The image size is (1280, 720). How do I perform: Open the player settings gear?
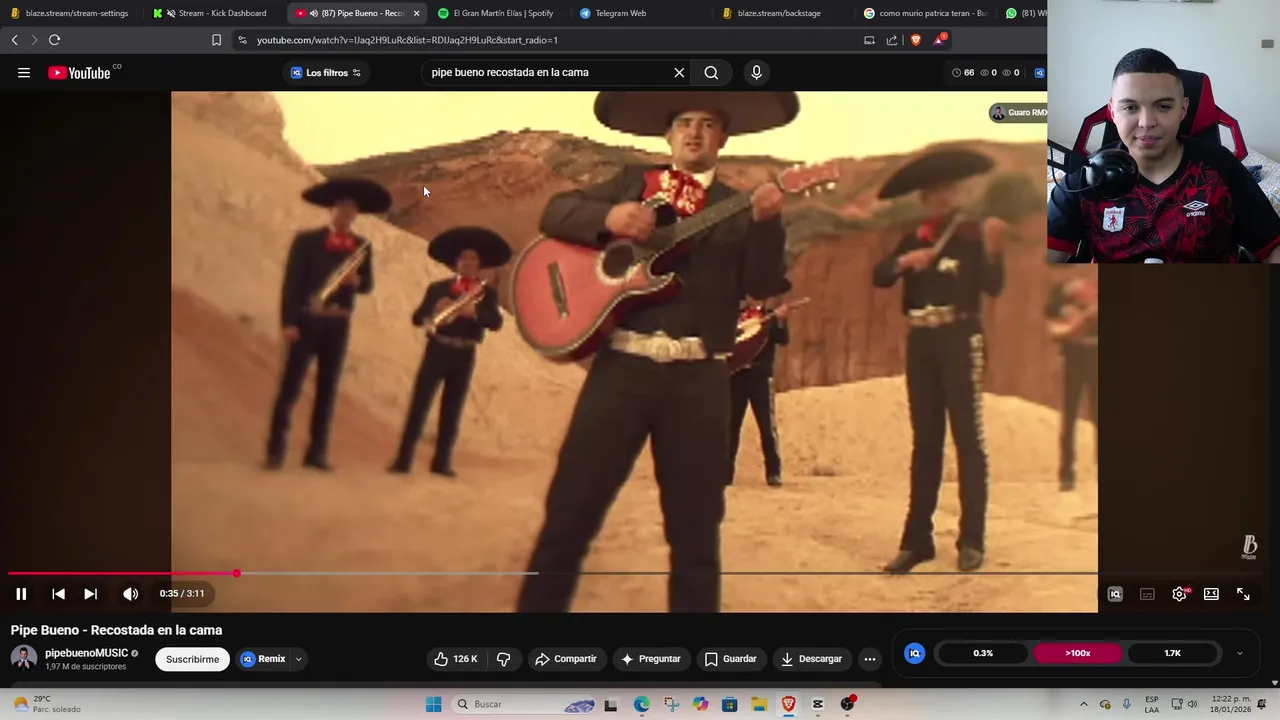click(1180, 594)
